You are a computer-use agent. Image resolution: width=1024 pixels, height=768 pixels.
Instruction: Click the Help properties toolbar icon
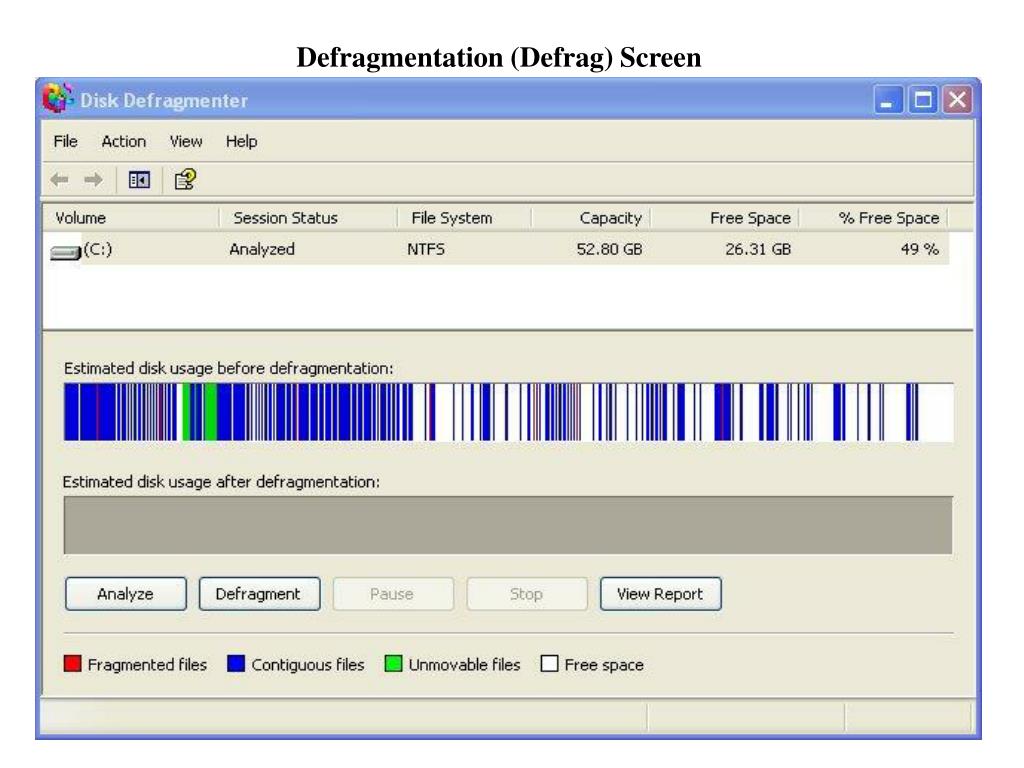tap(184, 178)
